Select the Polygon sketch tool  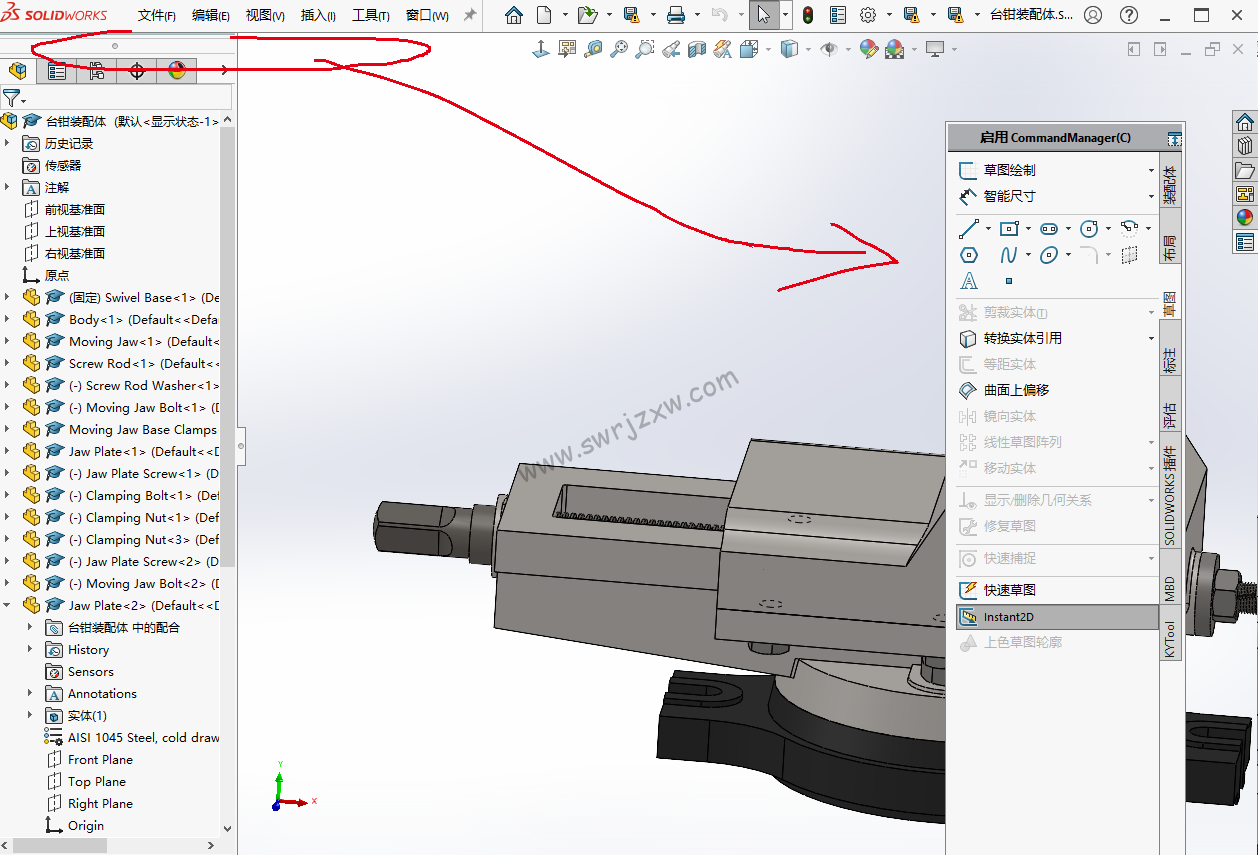(968, 254)
